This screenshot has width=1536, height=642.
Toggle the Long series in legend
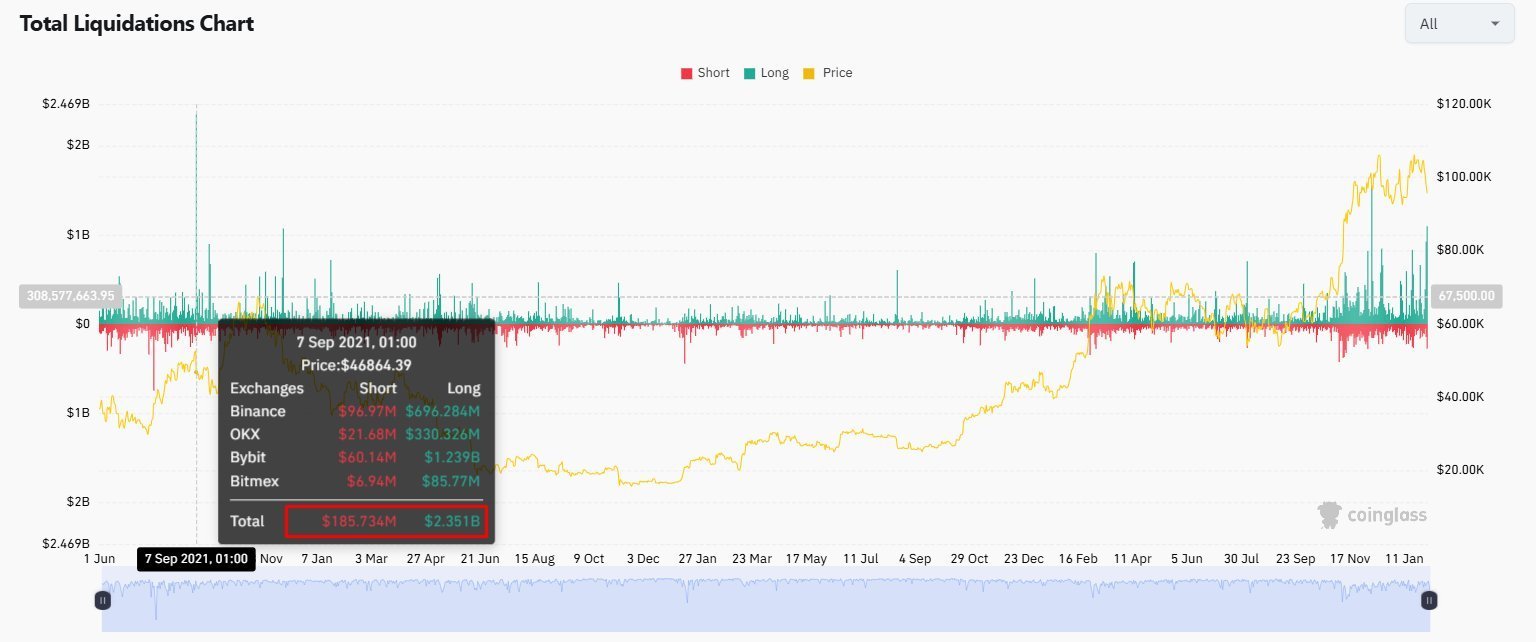tap(774, 73)
